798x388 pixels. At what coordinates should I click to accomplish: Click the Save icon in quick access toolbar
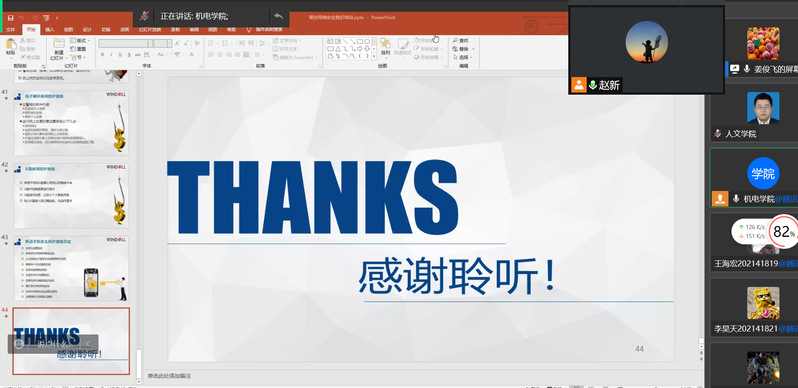click(x=11, y=18)
